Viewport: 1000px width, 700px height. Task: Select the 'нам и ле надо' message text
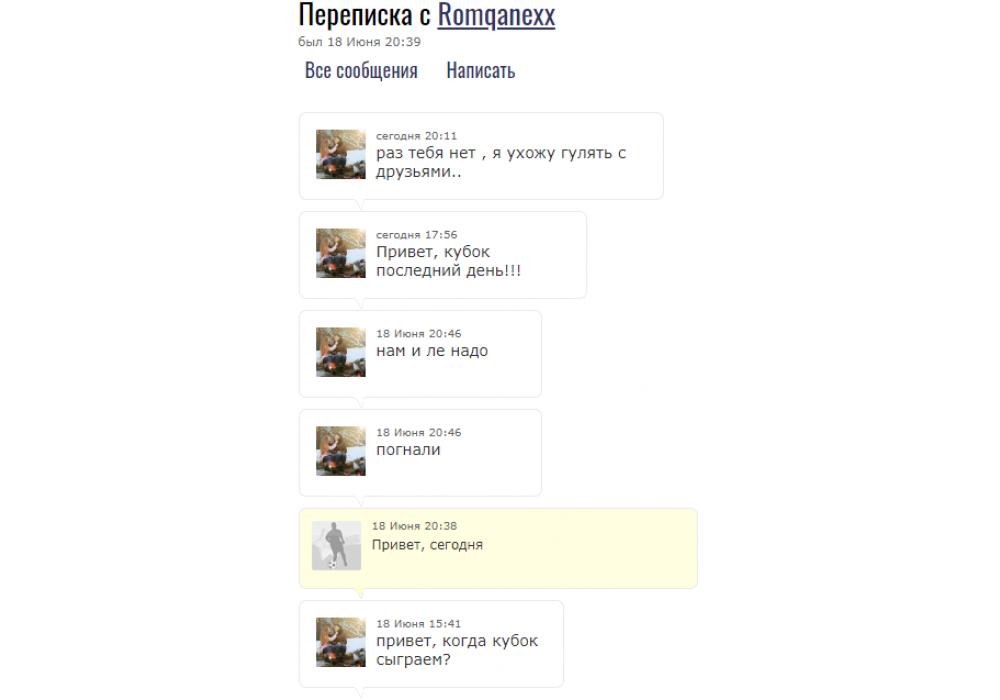pos(432,351)
